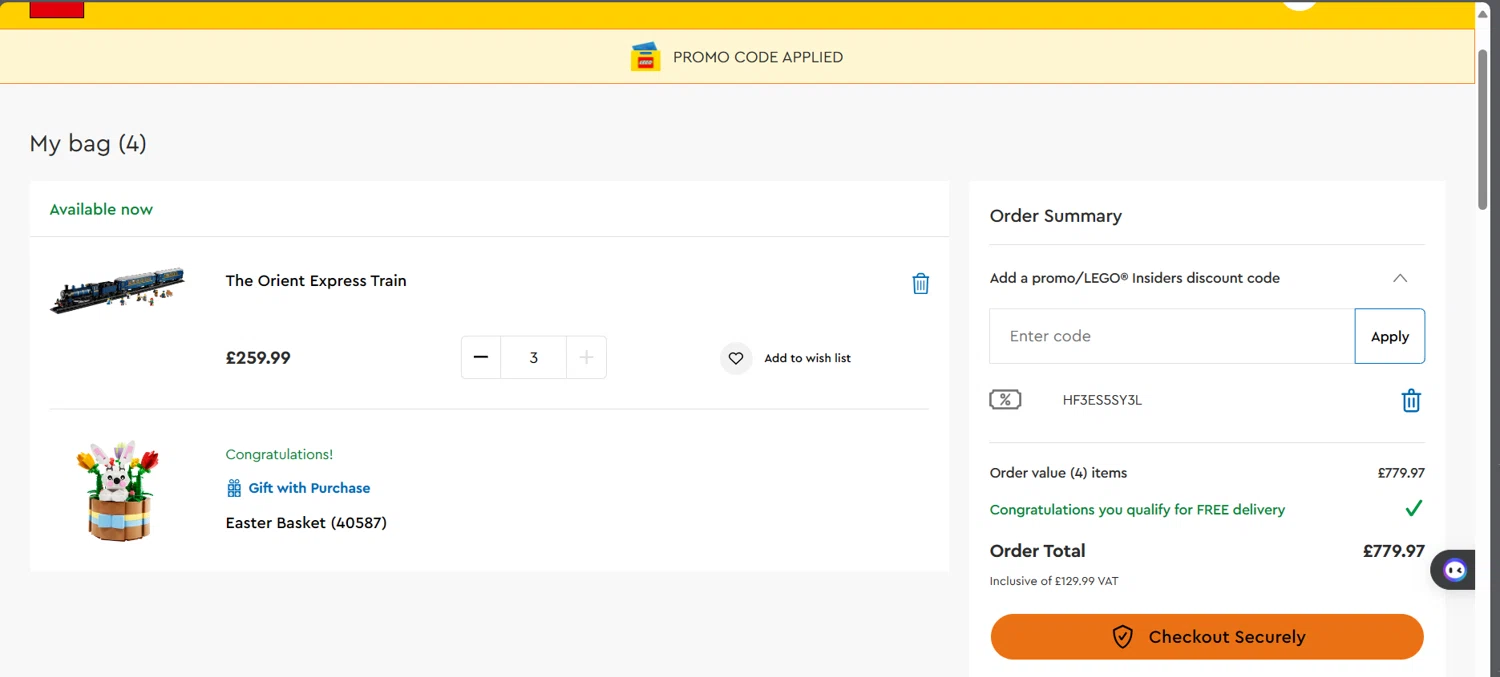Click the promo code HF3ES5SY3L text
Viewport: 1500px width, 677px height.
click(x=1102, y=400)
